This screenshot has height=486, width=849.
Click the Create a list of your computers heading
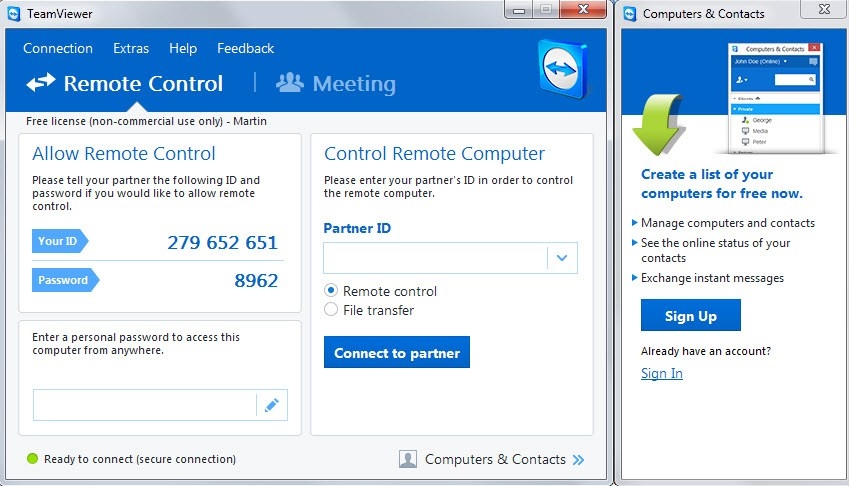[722, 184]
